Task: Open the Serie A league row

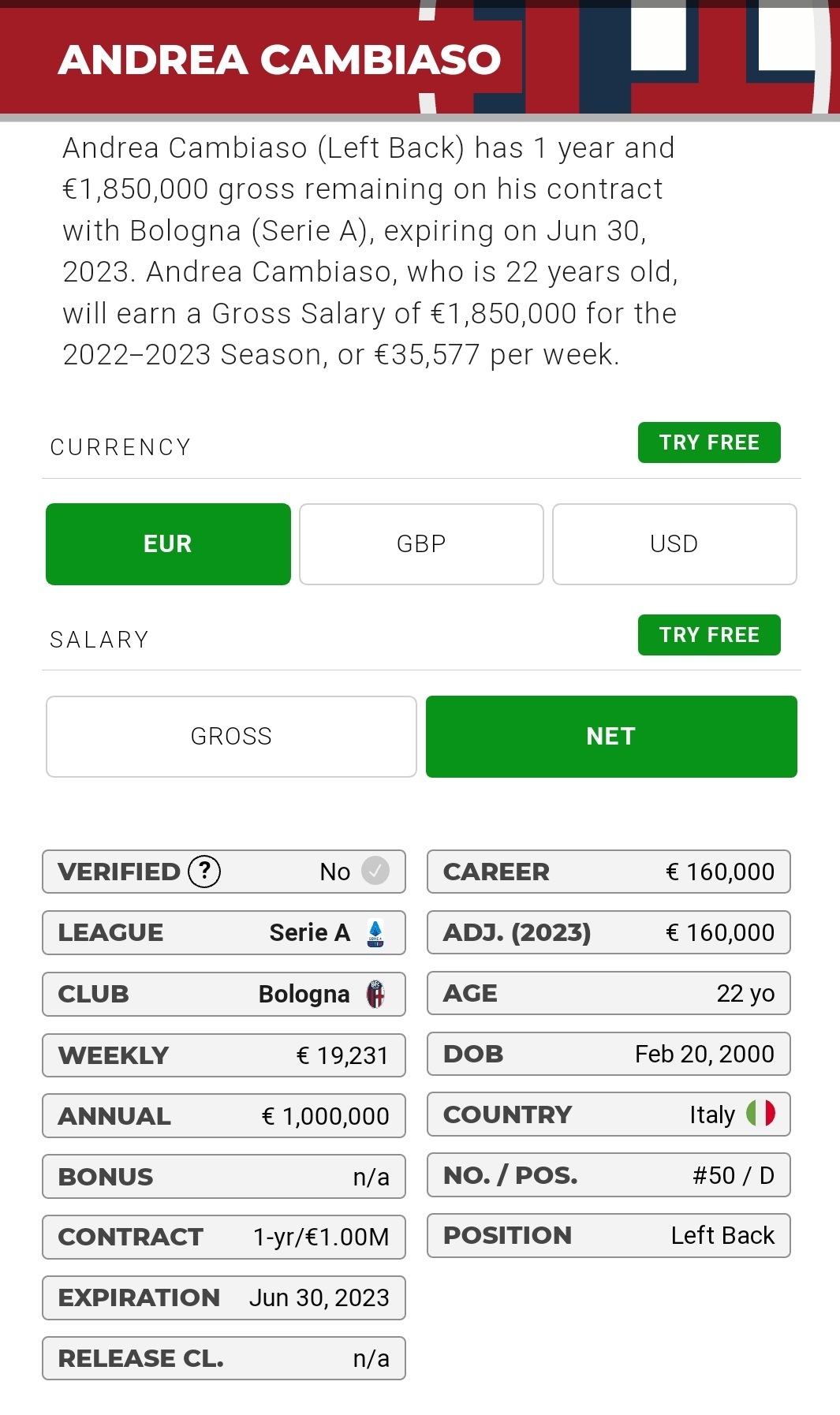Action: 224,933
